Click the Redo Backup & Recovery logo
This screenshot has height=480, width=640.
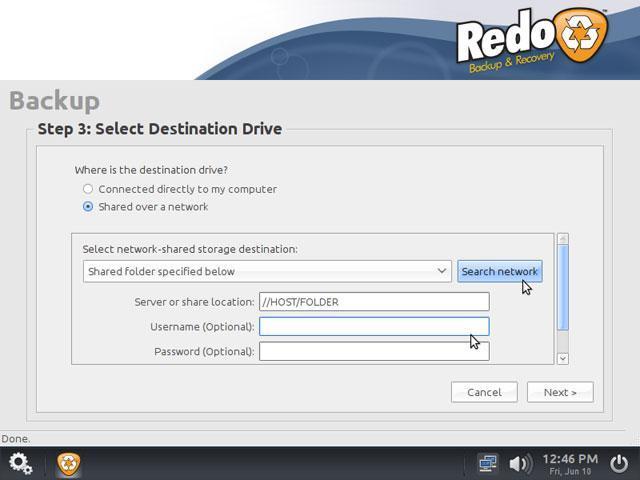click(532, 40)
